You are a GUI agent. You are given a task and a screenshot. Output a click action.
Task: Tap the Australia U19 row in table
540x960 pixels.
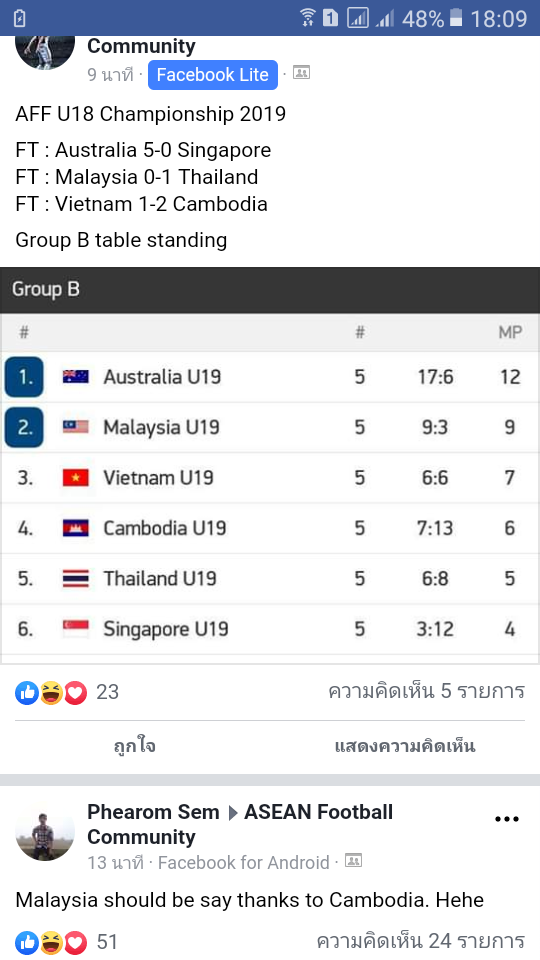[x=270, y=377]
